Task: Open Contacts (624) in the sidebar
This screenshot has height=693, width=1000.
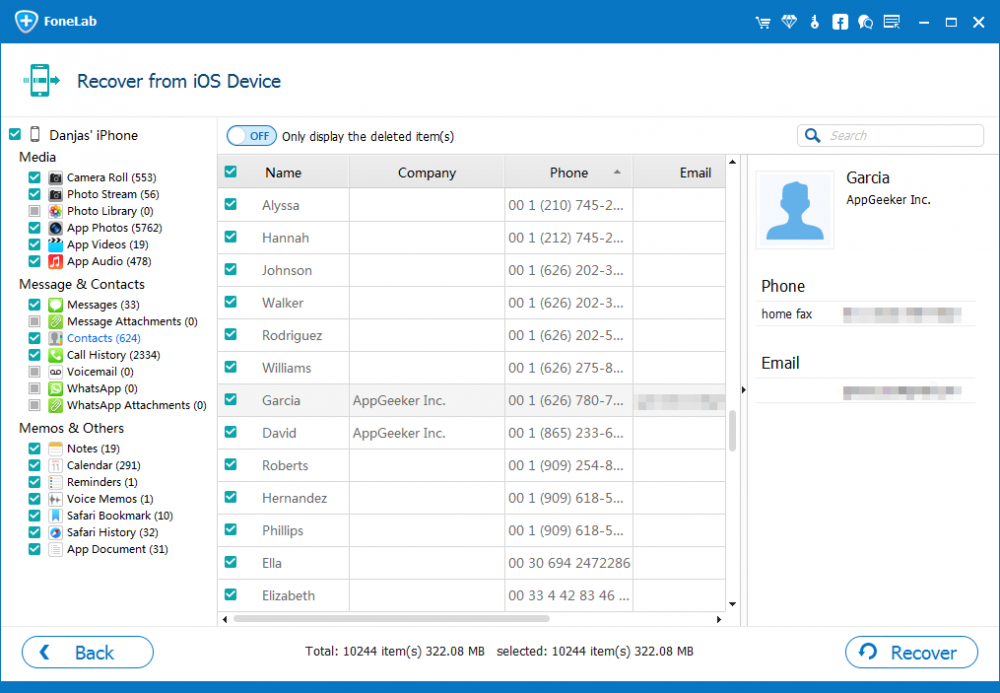Action: point(103,338)
